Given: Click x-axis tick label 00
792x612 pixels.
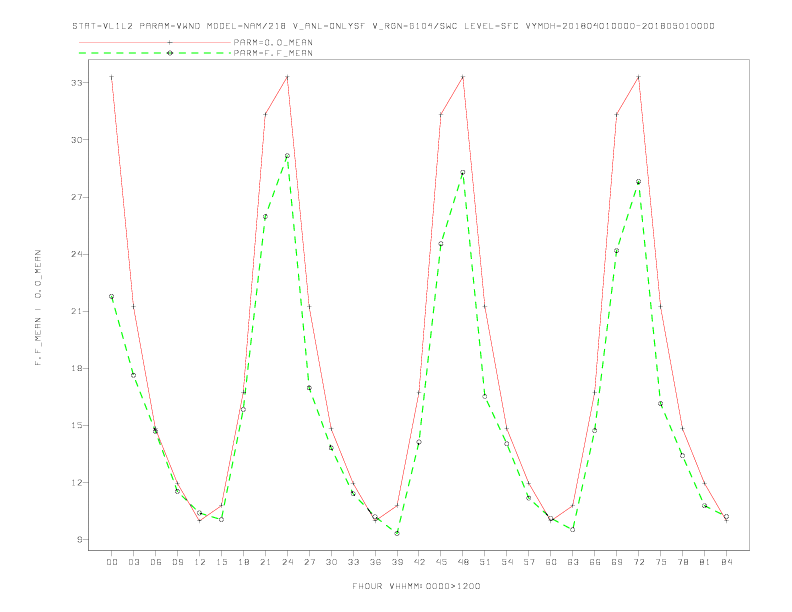Looking at the screenshot, I should coord(112,562).
